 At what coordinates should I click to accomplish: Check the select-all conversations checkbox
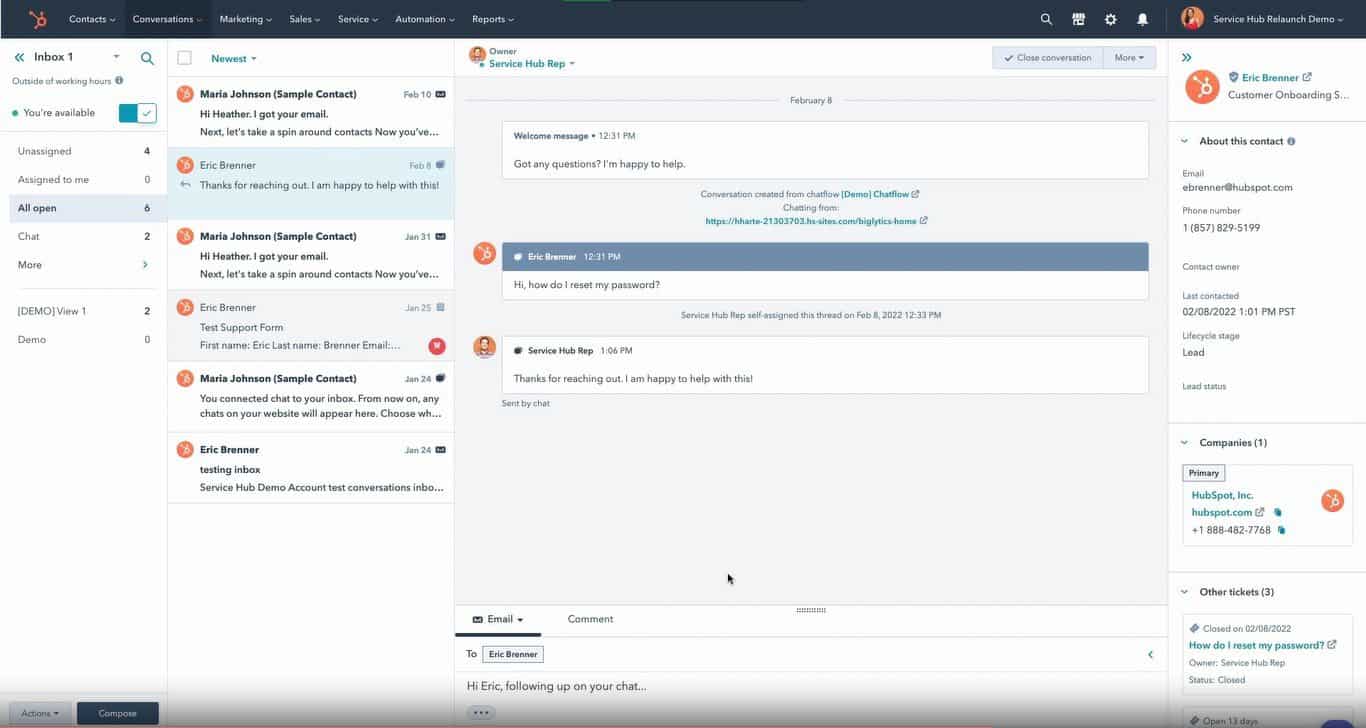(184, 58)
